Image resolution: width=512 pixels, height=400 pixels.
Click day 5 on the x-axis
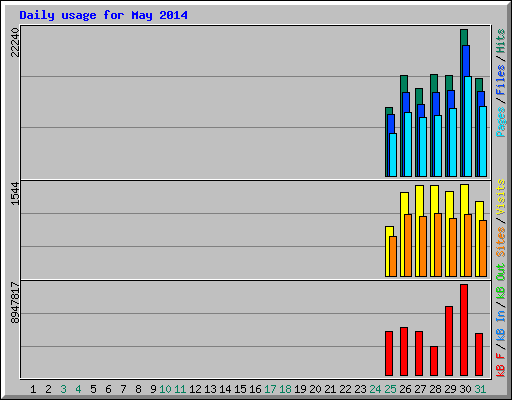tap(93, 389)
